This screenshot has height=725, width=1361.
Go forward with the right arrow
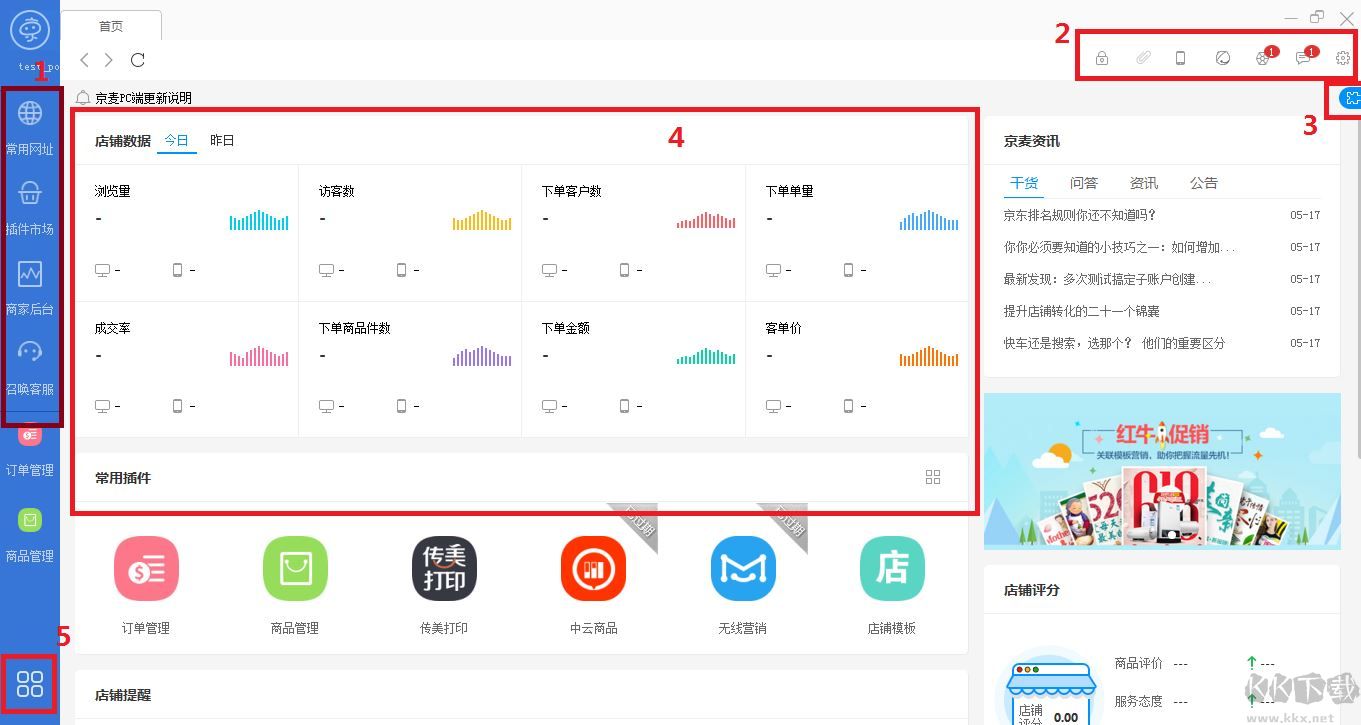[x=109, y=60]
